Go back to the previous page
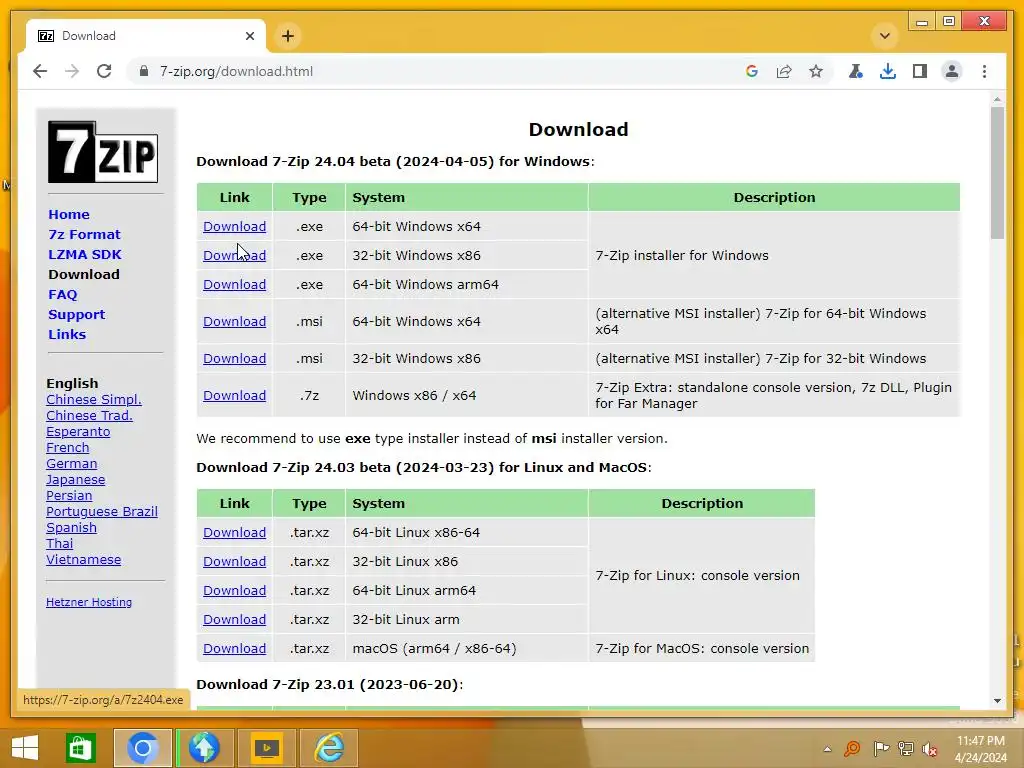Image resolution: width=1024 pixels, height=768 pixels. [40, 71]
